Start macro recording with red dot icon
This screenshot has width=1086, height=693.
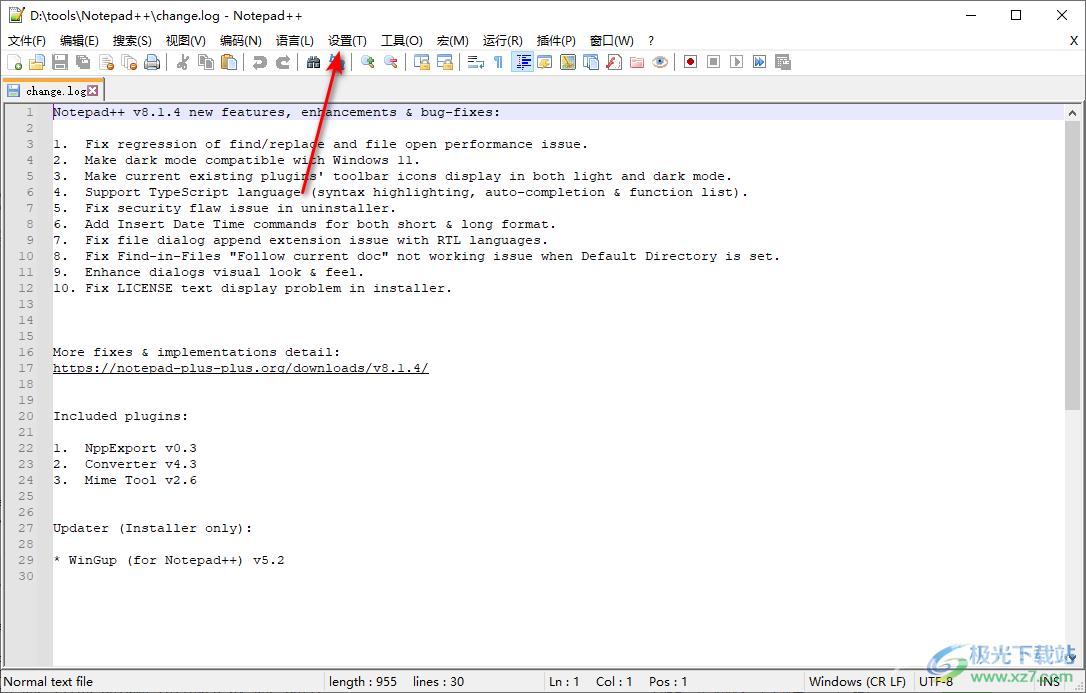691,62
